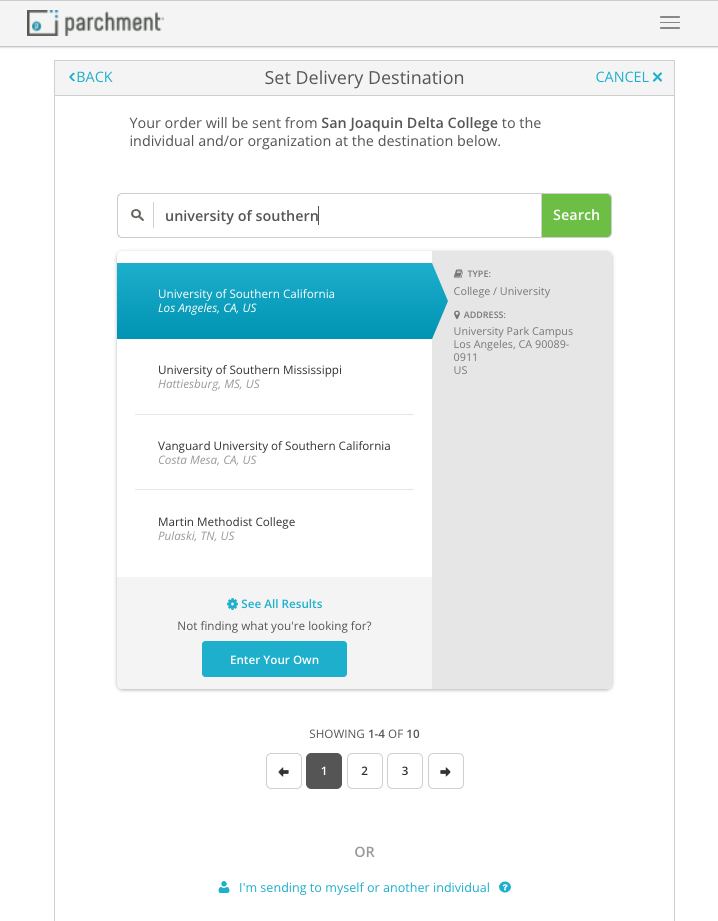This screenshot has height=921, width=718.
Task: Click the next page arrow
Action: (445, 770)
